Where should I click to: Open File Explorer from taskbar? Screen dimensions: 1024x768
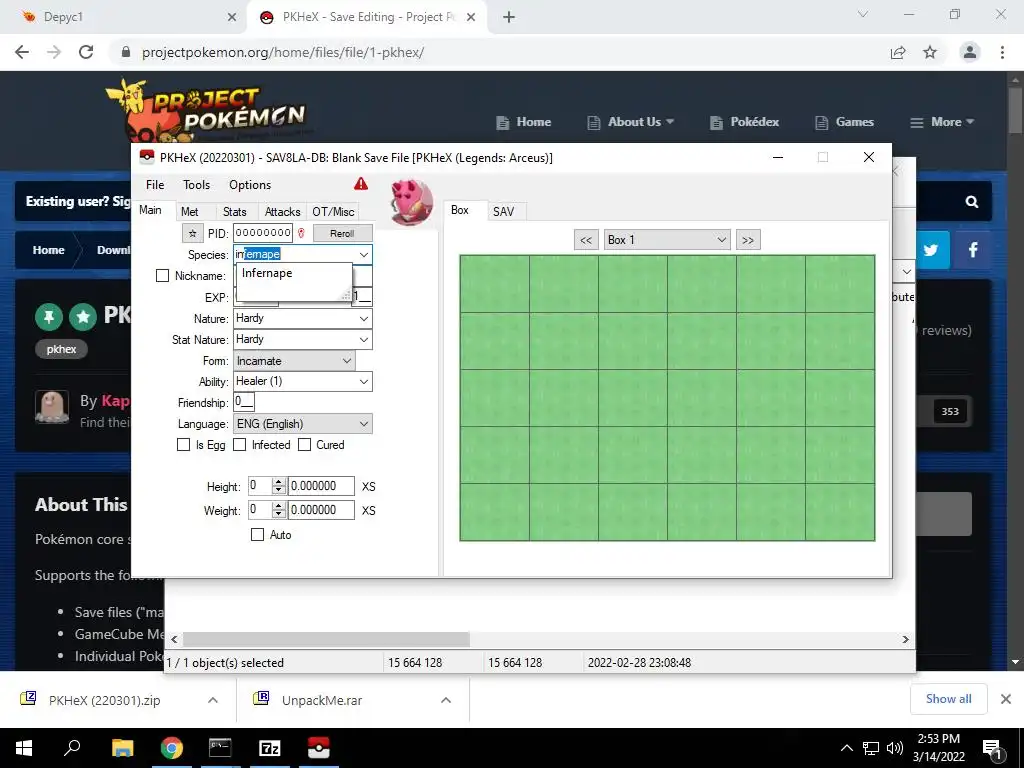tap(122, 748)
